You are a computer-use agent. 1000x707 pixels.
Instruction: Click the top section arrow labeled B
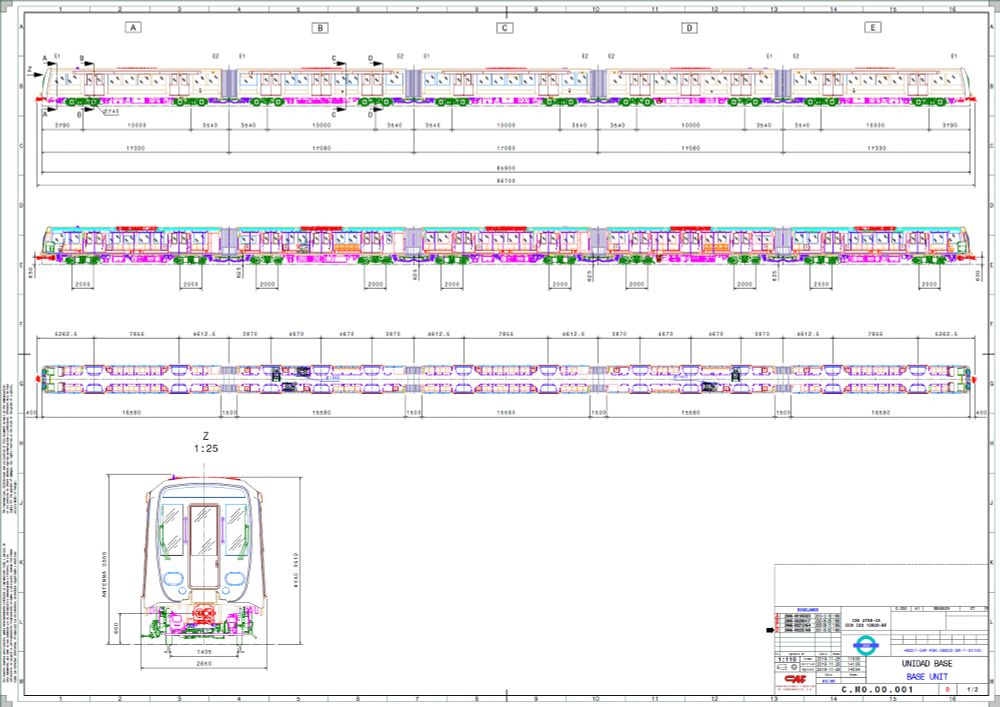click(x=86, y=62)
